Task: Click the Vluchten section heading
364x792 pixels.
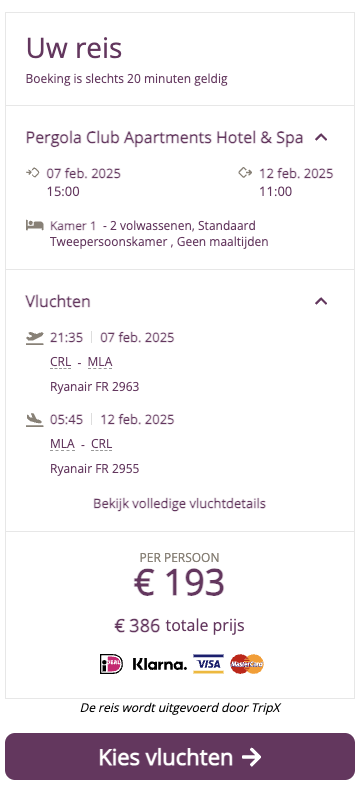Action: pos(58,301)
